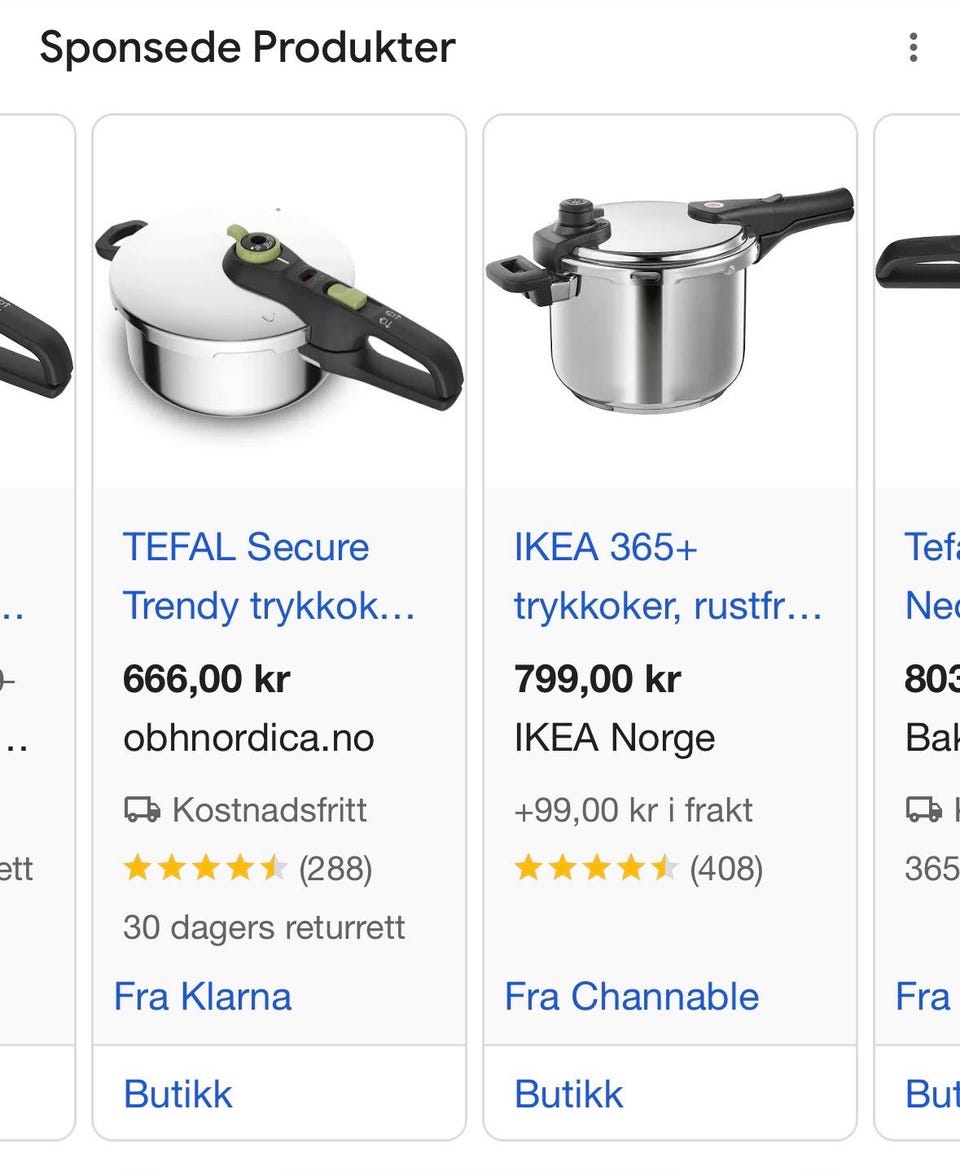
Task: Open the Fra Klarna link
Action: pyautogui.click(x=202, y=997)
